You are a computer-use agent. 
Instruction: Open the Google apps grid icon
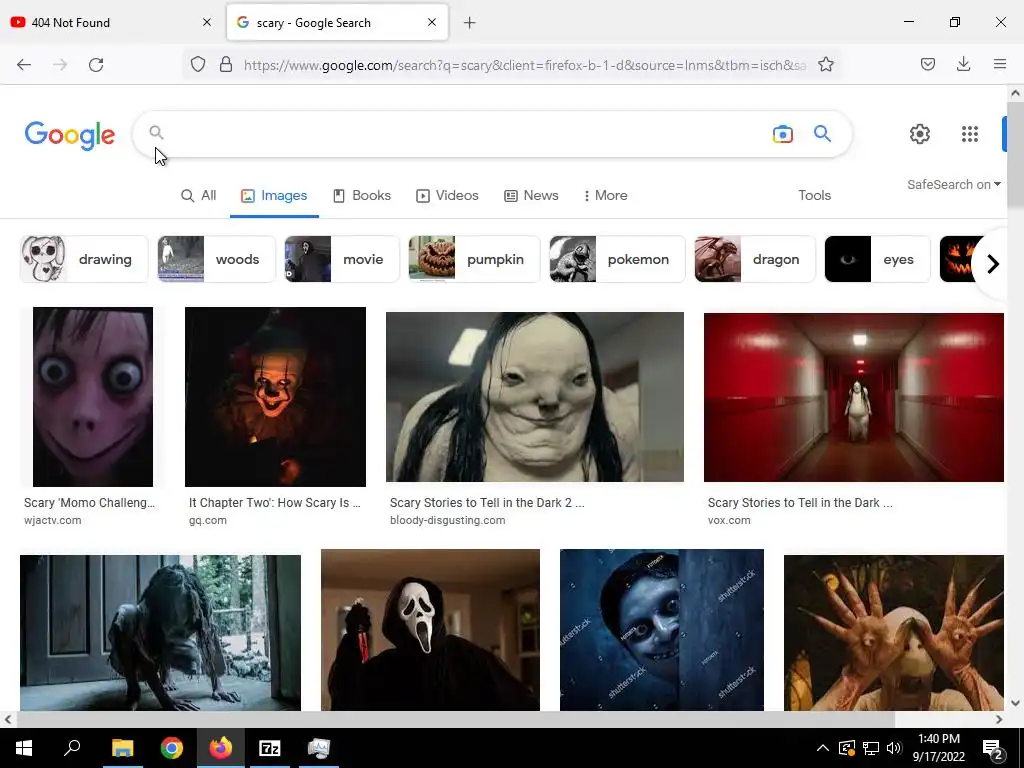tap(970, 134)
